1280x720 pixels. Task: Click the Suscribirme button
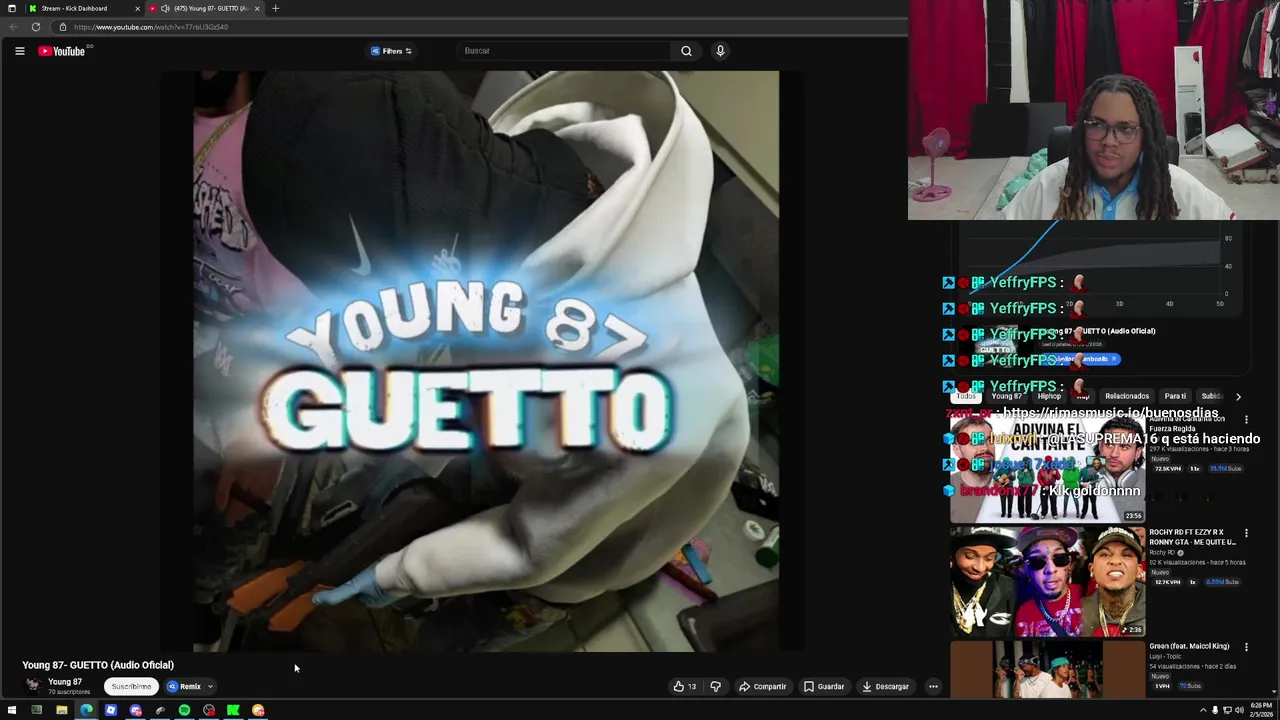pyautogui.click(x=131, y=687)
